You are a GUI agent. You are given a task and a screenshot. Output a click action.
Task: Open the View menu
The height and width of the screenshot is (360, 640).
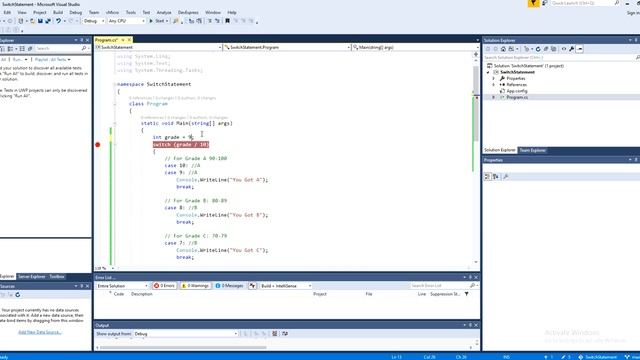pyautogui.click(x=22, y=13)
